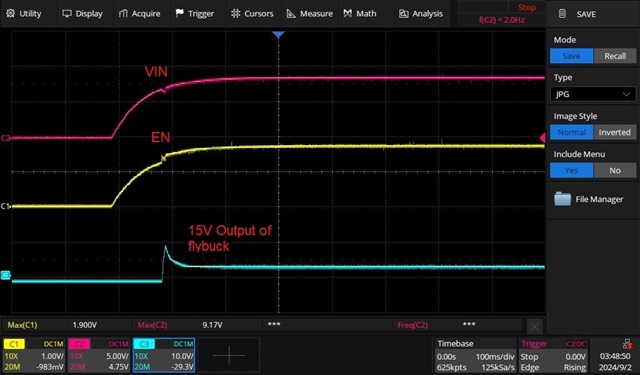Click the Stop run status indicator
The image size is (640, 375).
click(x=527, y=7)
